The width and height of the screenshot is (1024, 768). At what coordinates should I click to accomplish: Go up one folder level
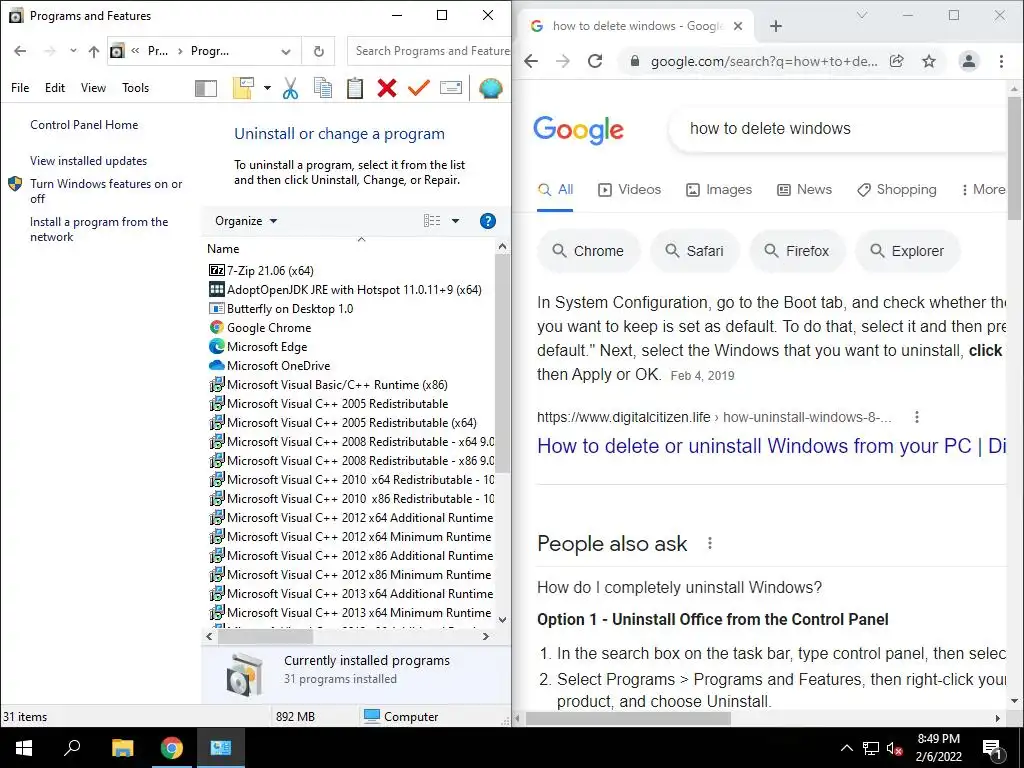tap(94, 51)
